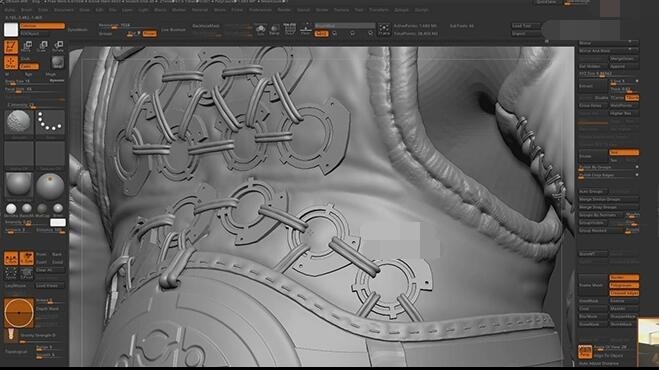This screenshot has height=370, width=659.
Task: Open the right material sphere with orange dot
Action: click(50, 187)
